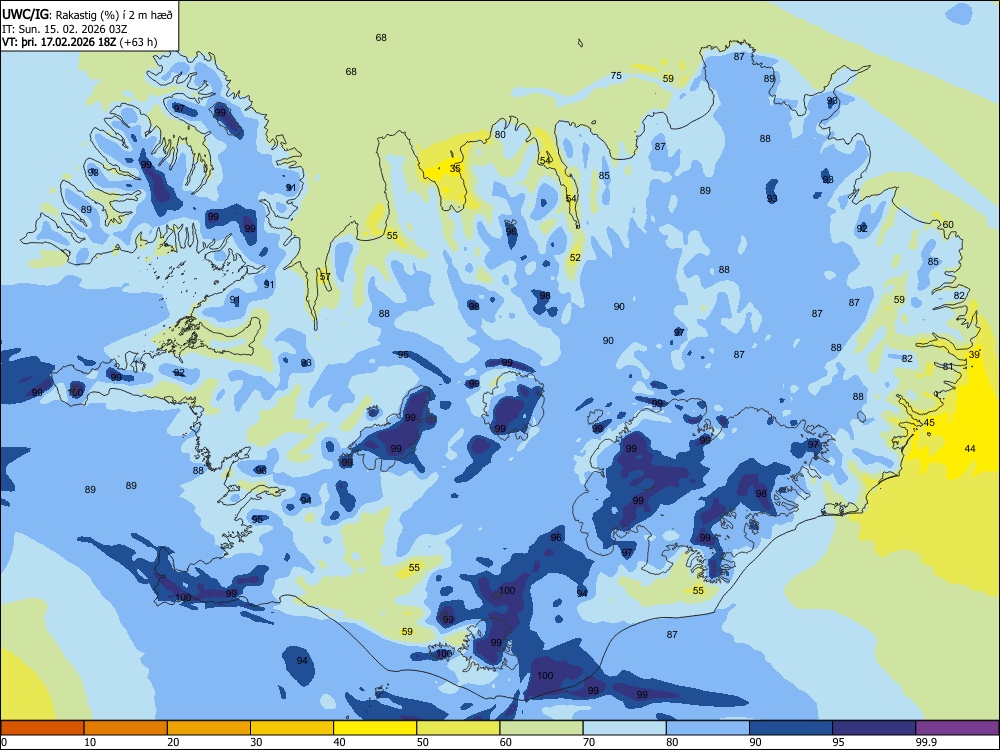Pick the 60–70 pale green legend swatch
Image resolution: width=1000 pixels, height=750 pixels.
[541, 728]
